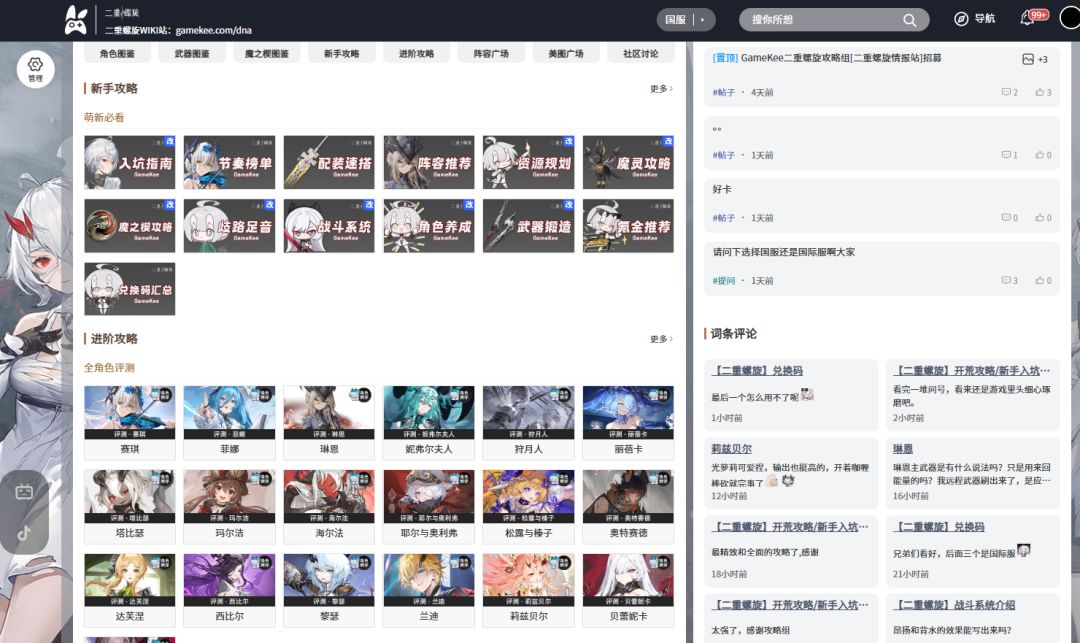Open the 社区讨论 tab
Screen dimensions: 1080x643
click(x=641, y=53)
